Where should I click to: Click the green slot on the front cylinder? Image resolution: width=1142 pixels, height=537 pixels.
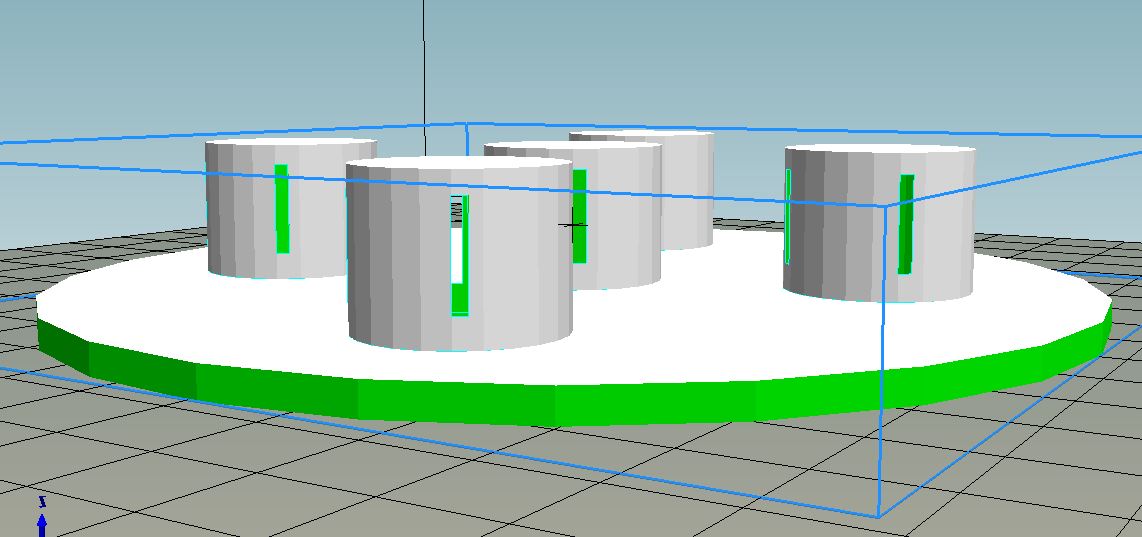[x=459, y=299]
